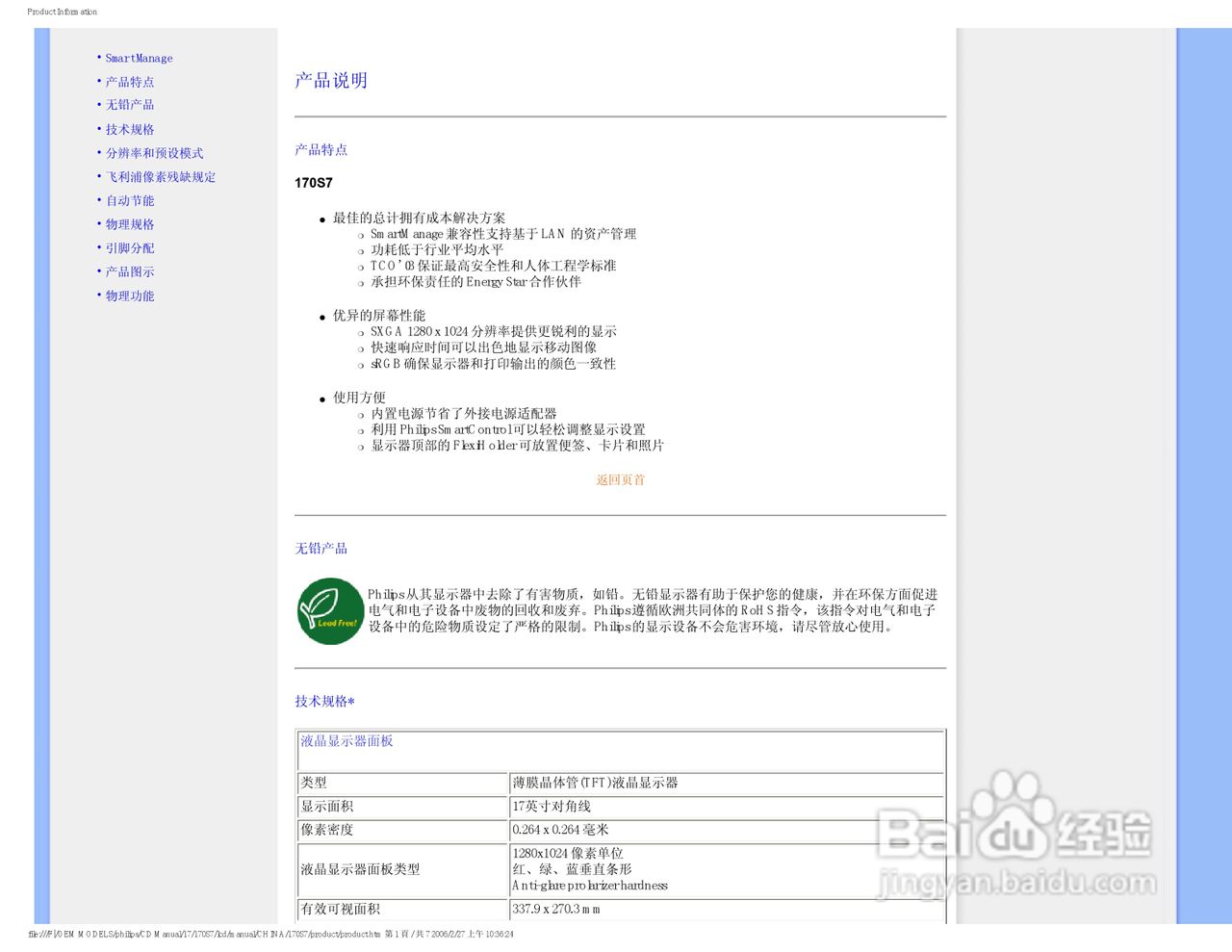Click the 返回页首 return-to-top link

620,480
